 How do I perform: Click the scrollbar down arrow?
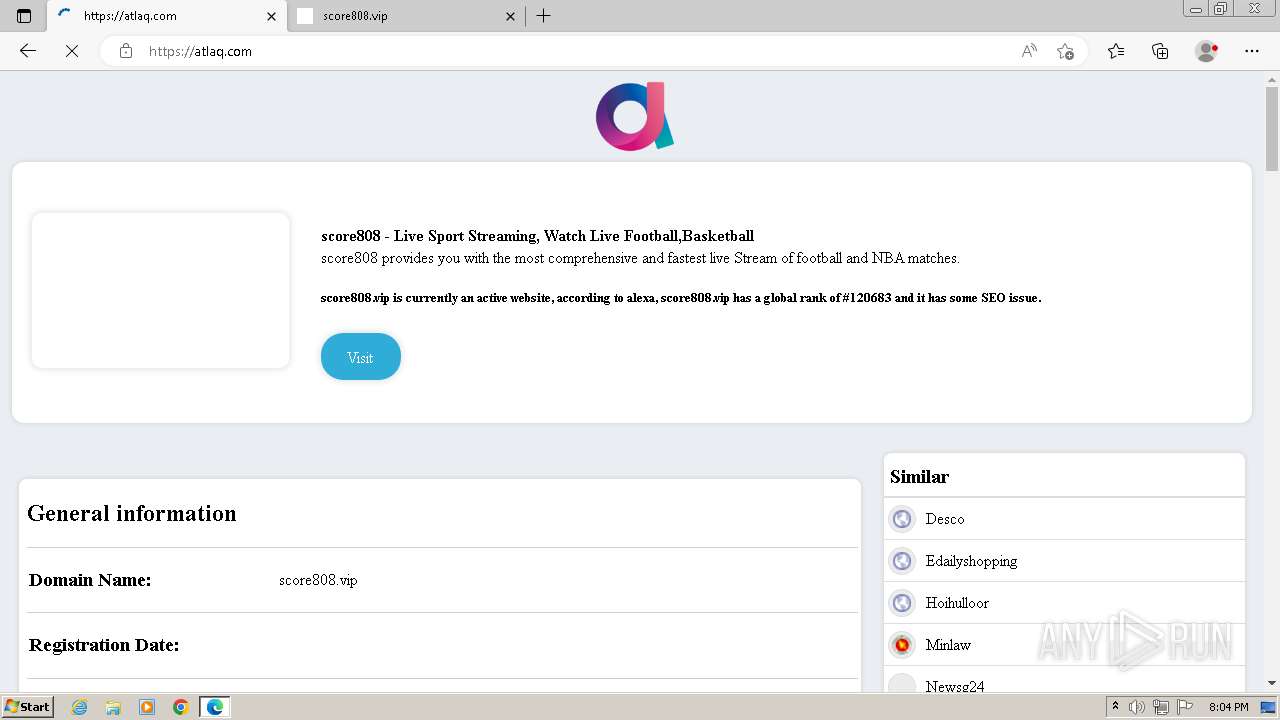pos(1272,683)
